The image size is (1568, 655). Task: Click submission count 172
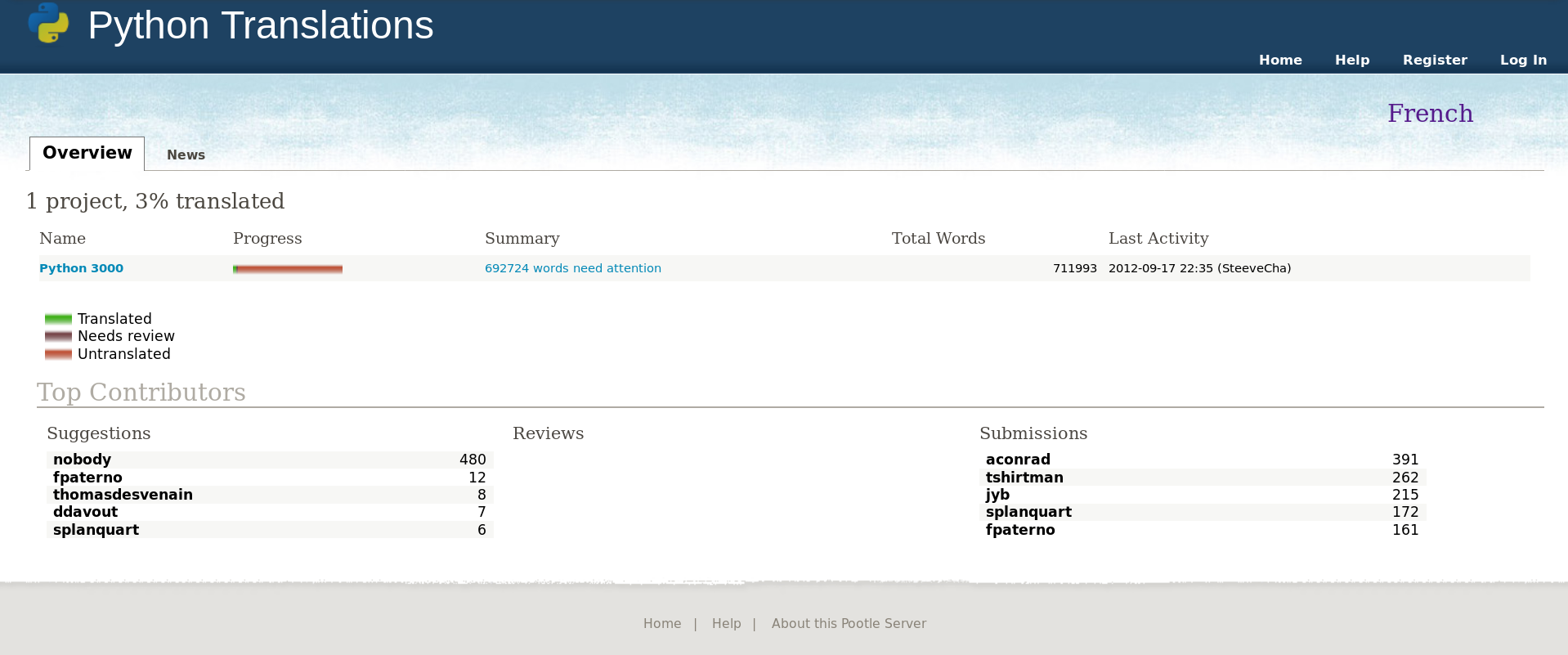(x=1405, y=512)
